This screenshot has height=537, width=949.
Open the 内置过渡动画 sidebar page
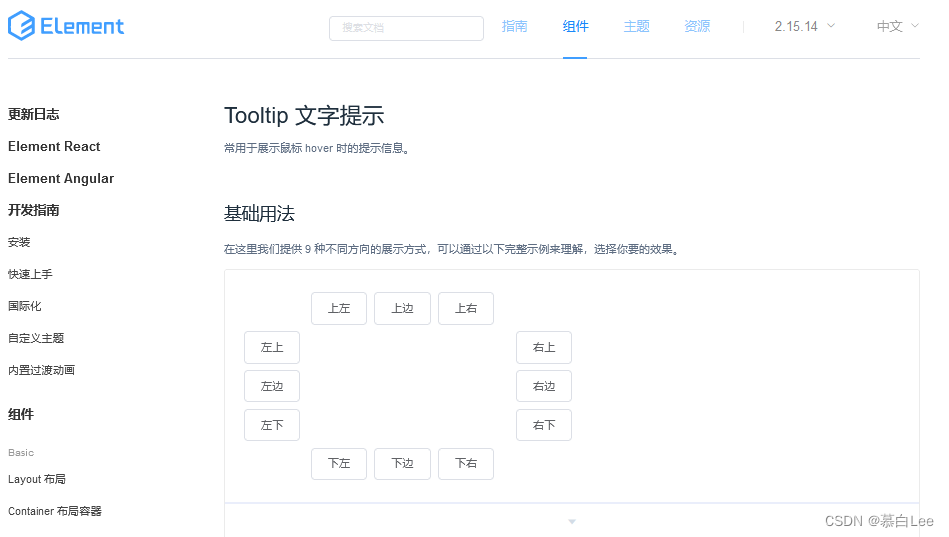coord(41,370)
